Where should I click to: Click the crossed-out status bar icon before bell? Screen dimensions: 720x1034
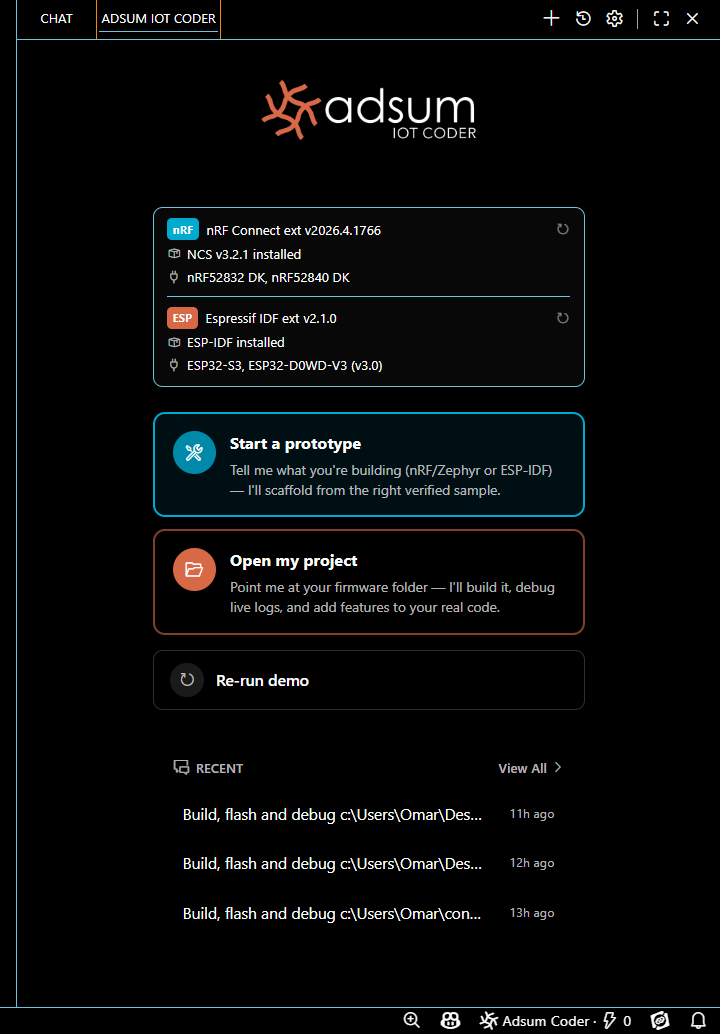pyautogui.click(x=660, y=1021)
